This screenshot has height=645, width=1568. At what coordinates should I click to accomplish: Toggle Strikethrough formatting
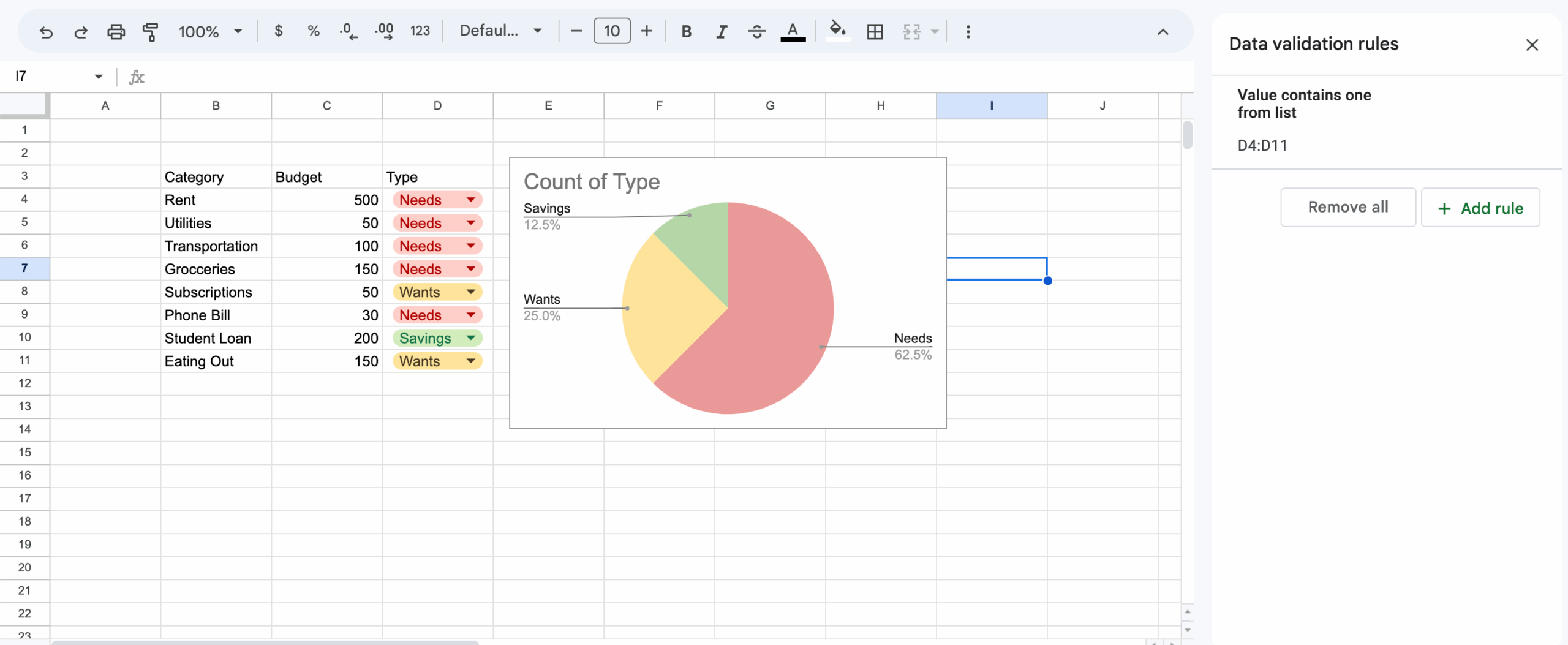coord(756,31)
